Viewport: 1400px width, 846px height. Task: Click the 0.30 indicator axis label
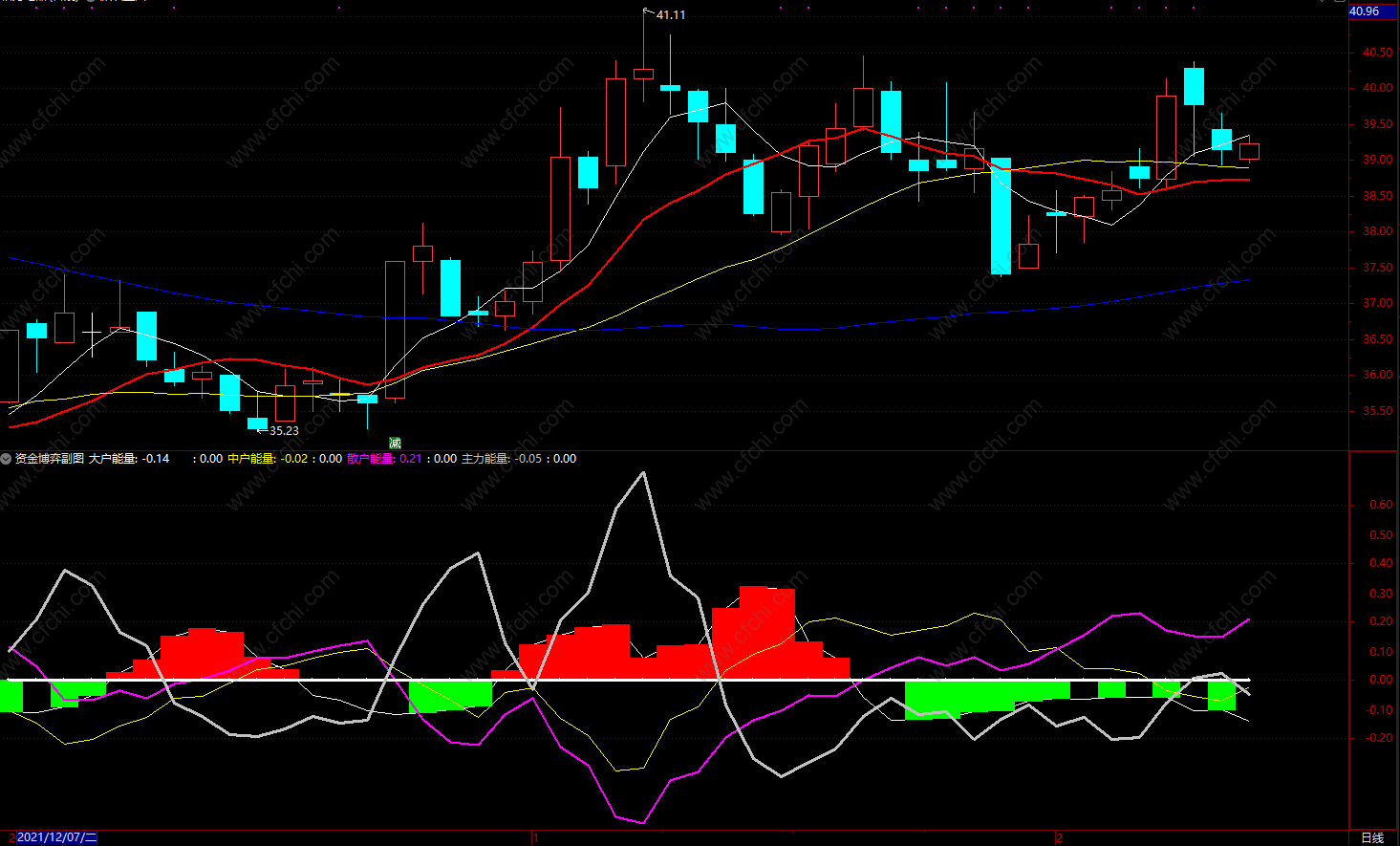1381,594
